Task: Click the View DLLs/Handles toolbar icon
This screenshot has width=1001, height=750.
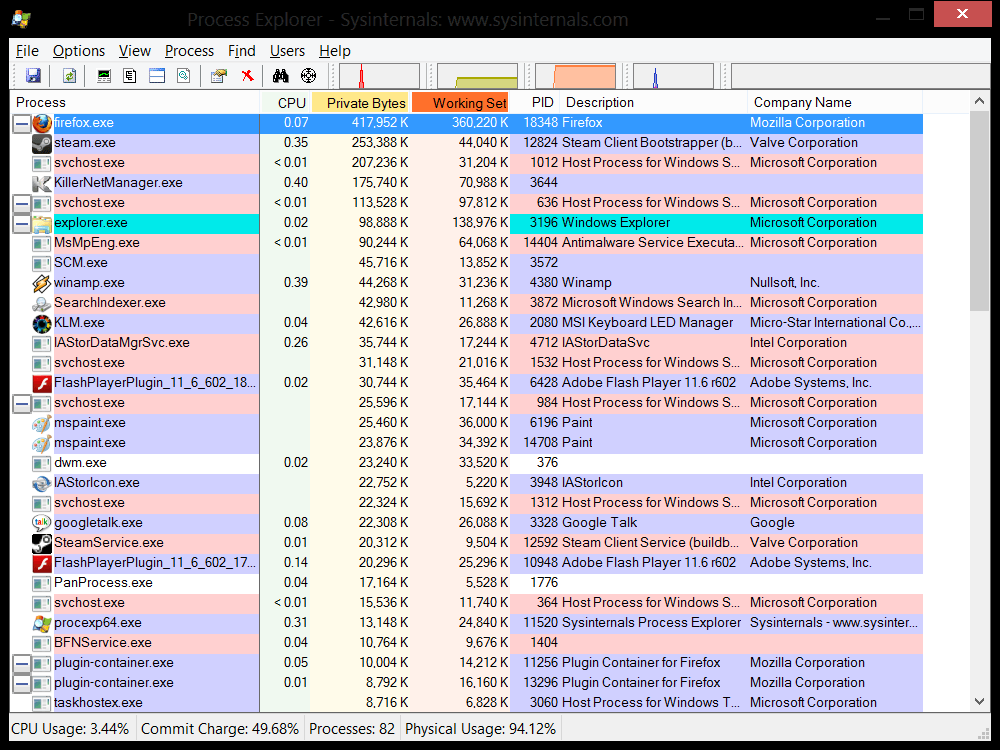Action: pyautogui.click(x=184, y=76)
